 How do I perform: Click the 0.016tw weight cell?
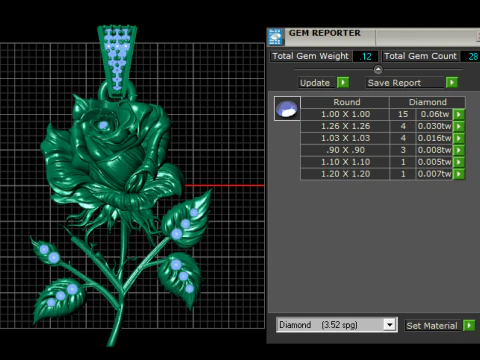pos(434,138)
